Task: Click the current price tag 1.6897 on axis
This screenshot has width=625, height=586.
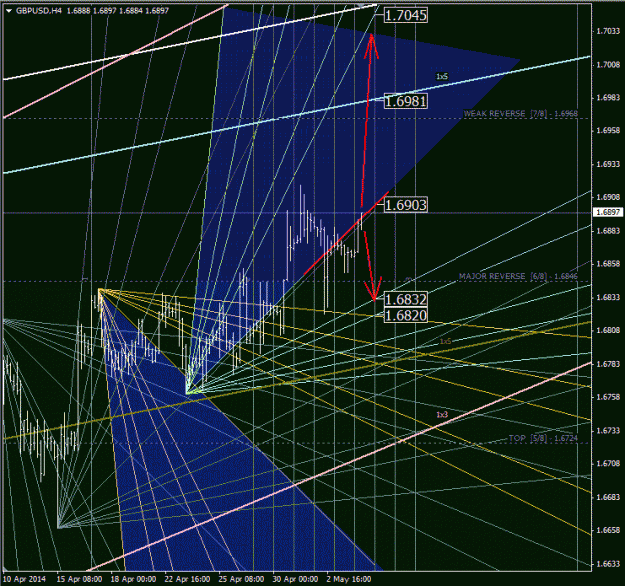Action: 607,212
